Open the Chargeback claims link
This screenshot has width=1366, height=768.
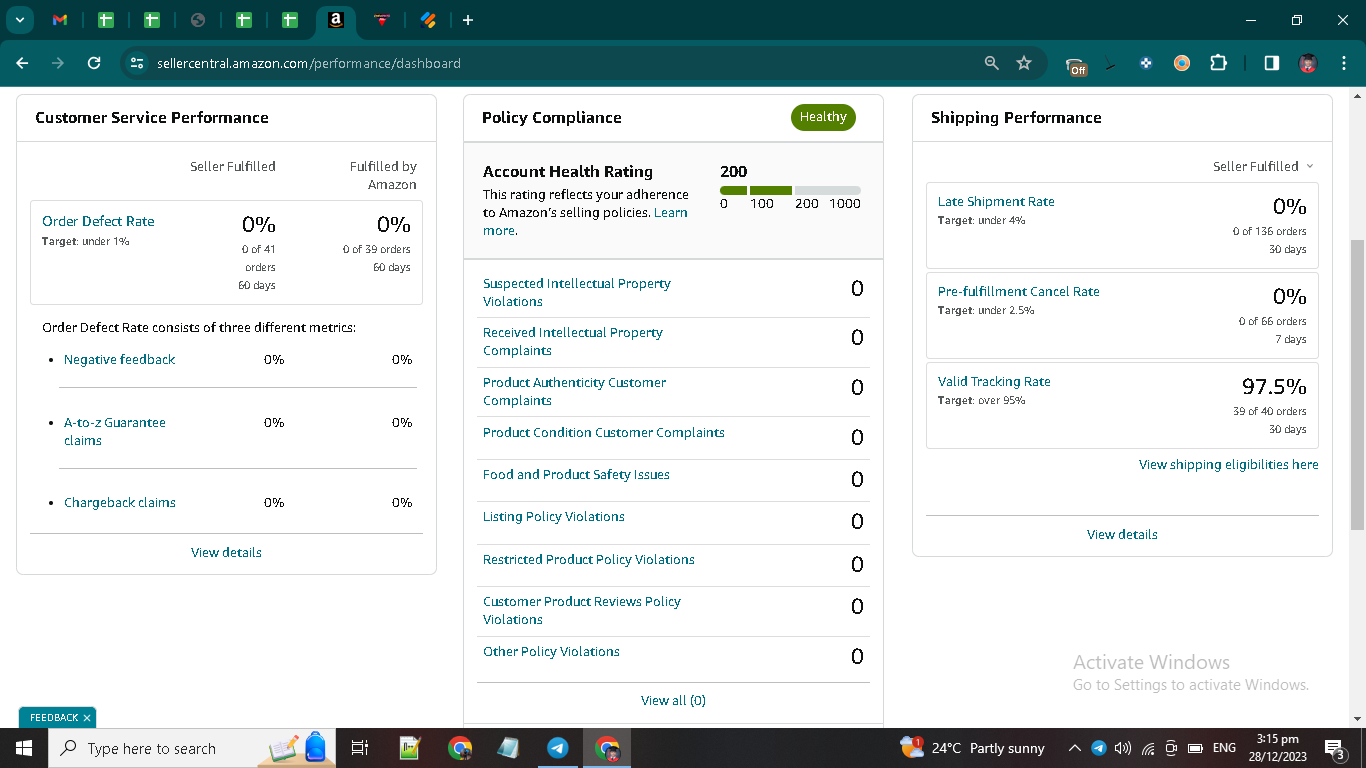tap(120, 502)
